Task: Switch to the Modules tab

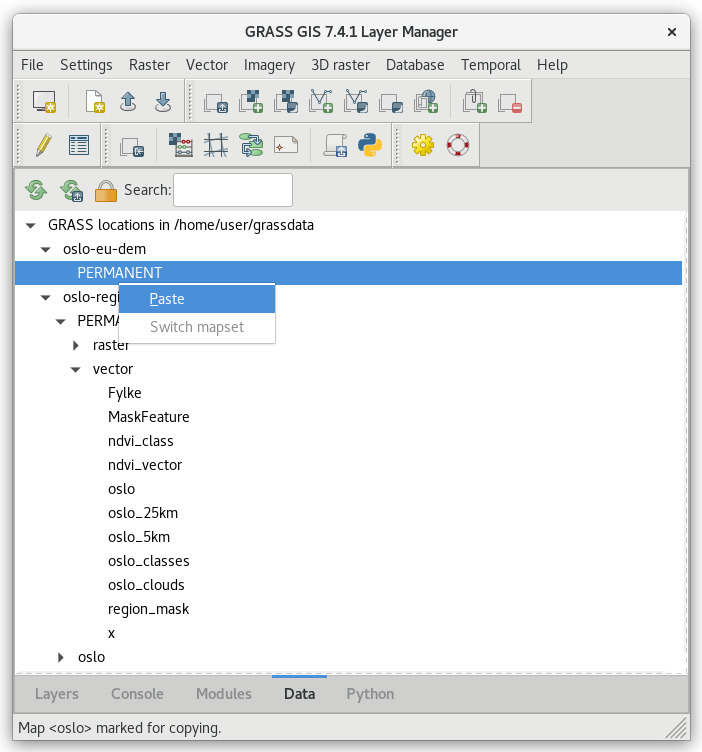Action: (223, 694)
